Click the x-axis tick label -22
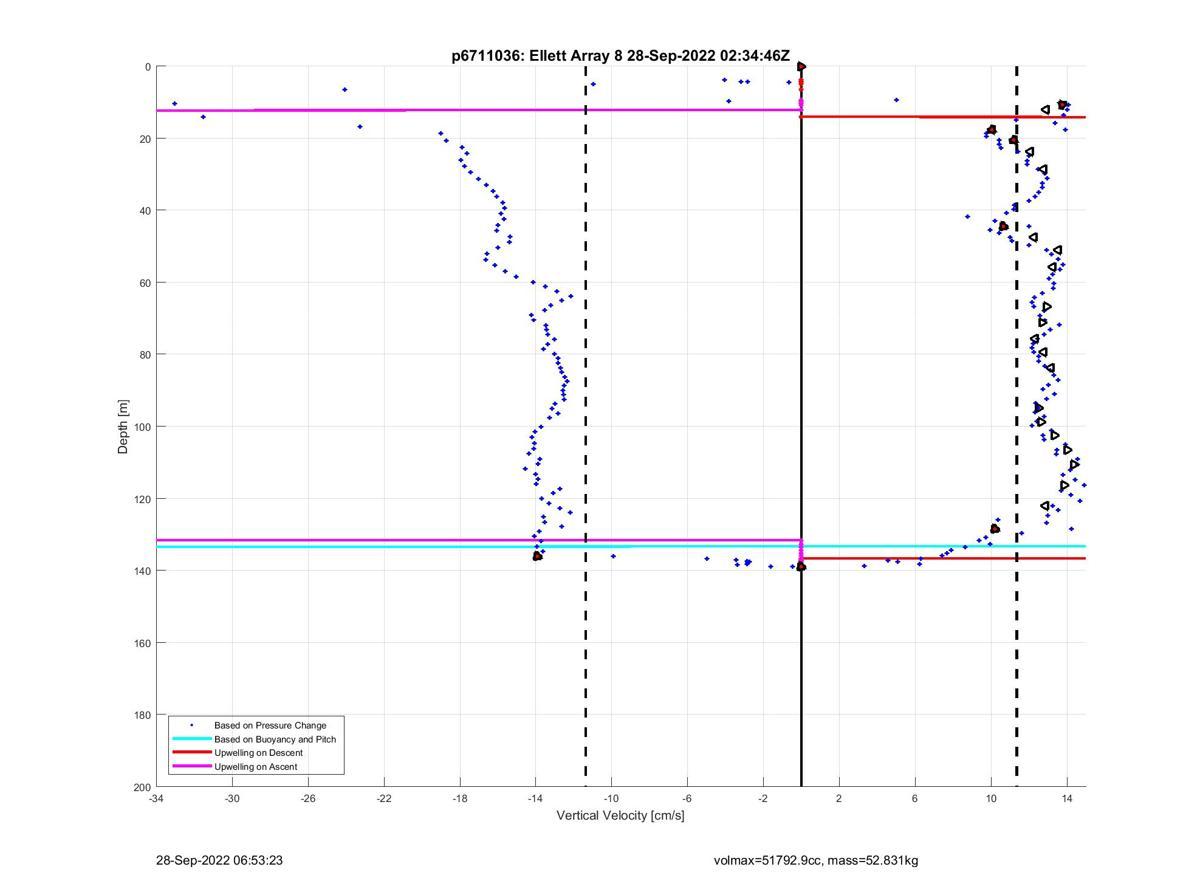1200x885 pixels. click(384, 798)
